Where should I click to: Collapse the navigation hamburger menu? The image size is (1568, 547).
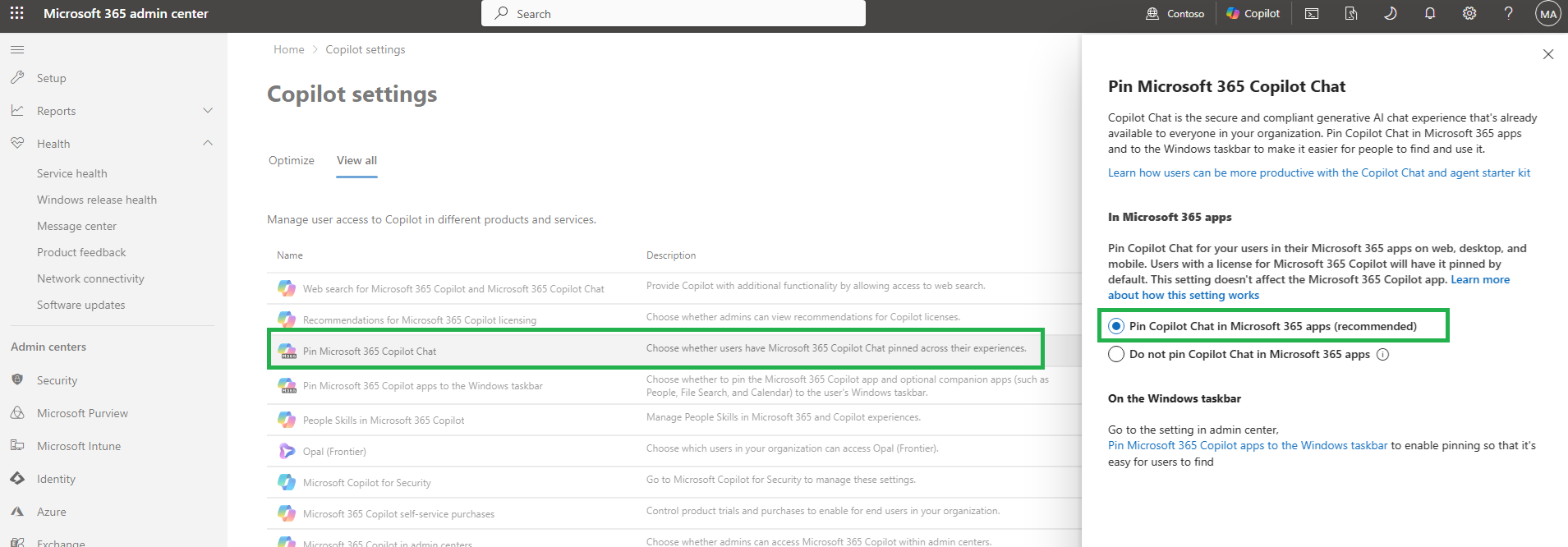tap(17, 49)
